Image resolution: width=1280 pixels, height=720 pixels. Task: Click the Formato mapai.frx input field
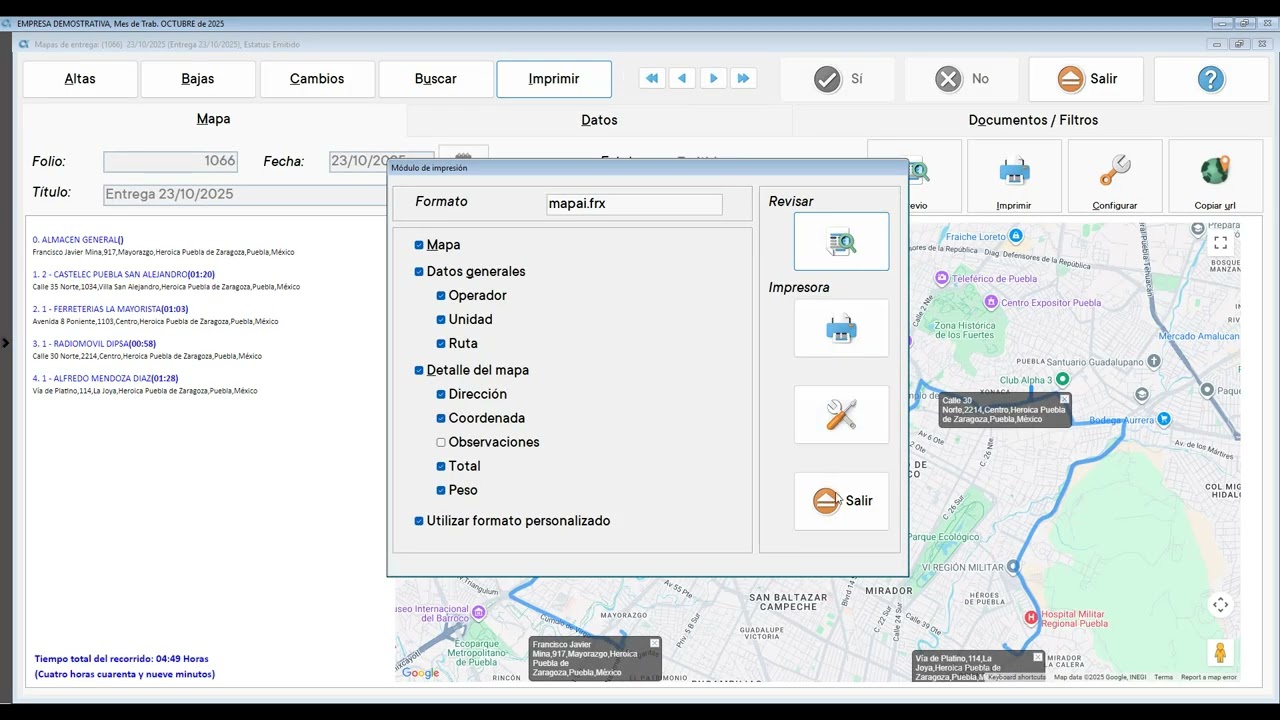634,203
